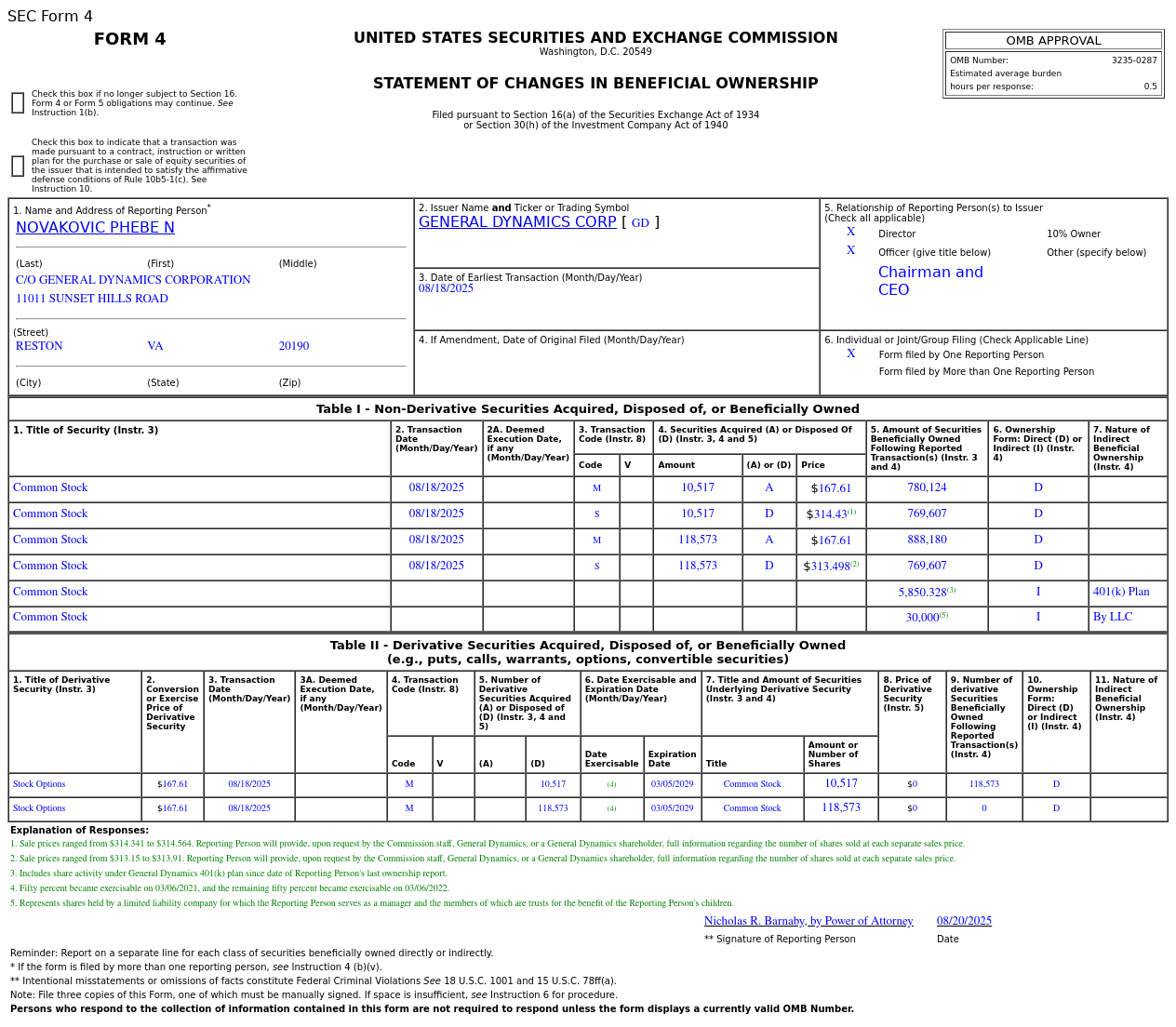The image size is (1176, 1027).
Task: Click the By LLC ownership nature cell
Action: tap(1113, 617)
